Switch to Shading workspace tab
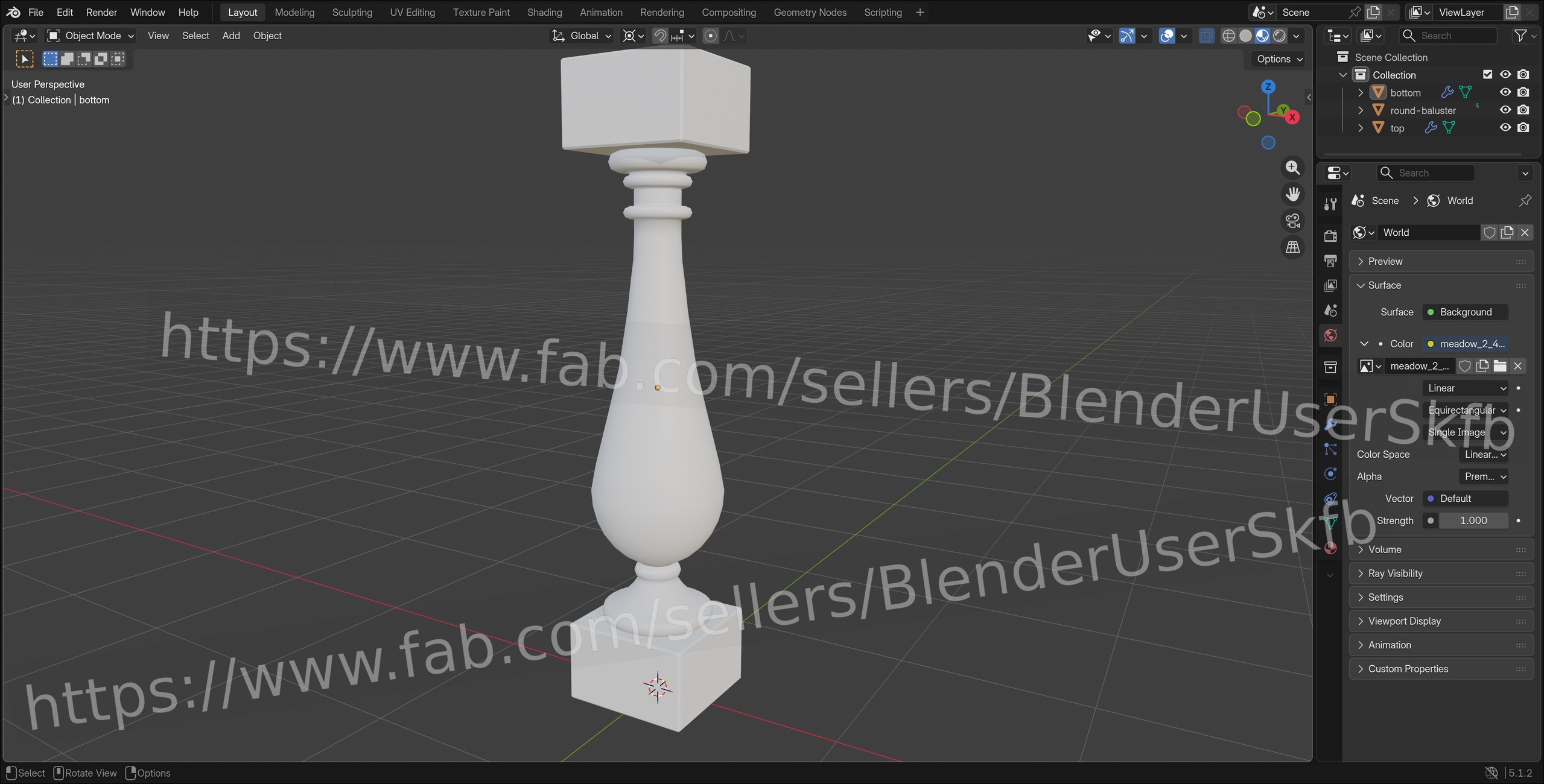Image resolution: width=1544 pixels, height=784 pixels. pyautogui.click(x=544, y=12)
